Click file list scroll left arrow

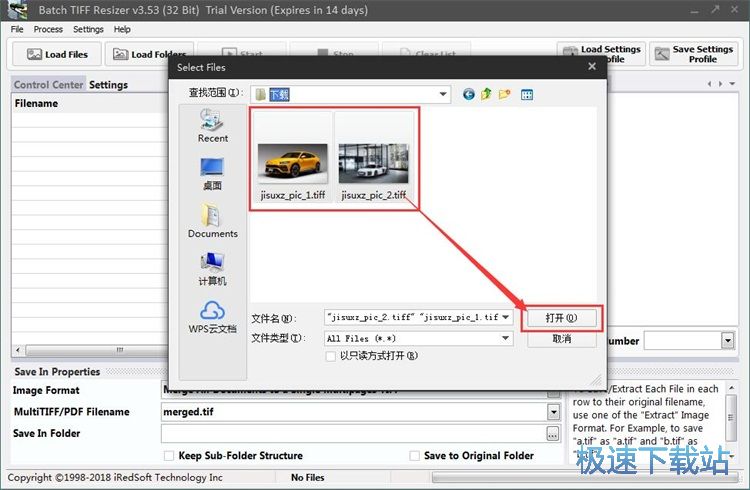click(18, 350)
